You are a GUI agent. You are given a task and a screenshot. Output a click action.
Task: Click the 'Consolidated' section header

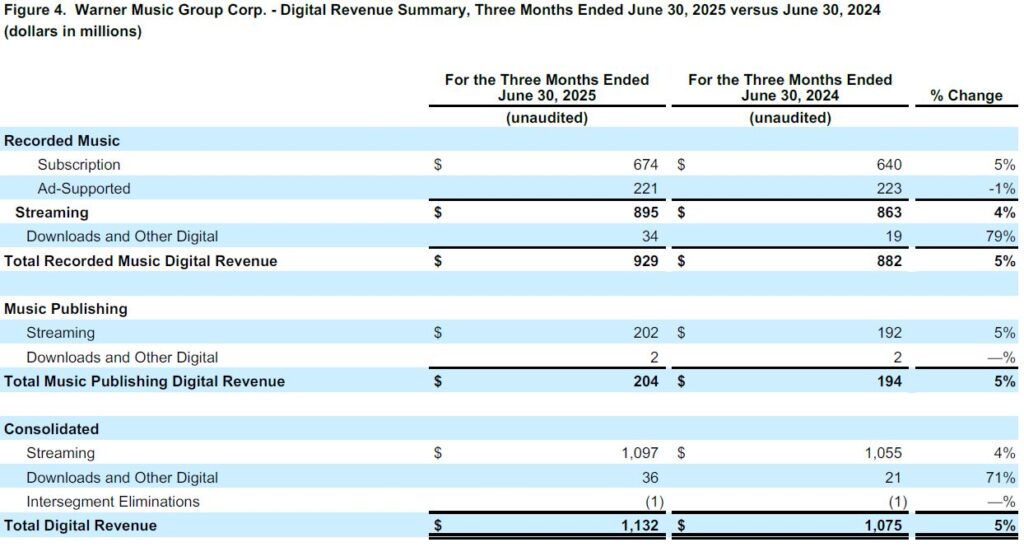pos(52,429)
